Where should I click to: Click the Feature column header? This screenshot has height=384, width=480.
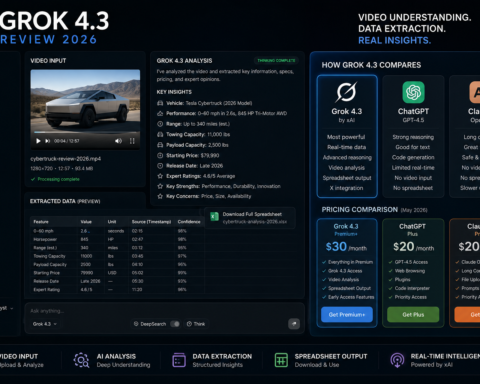41,222
